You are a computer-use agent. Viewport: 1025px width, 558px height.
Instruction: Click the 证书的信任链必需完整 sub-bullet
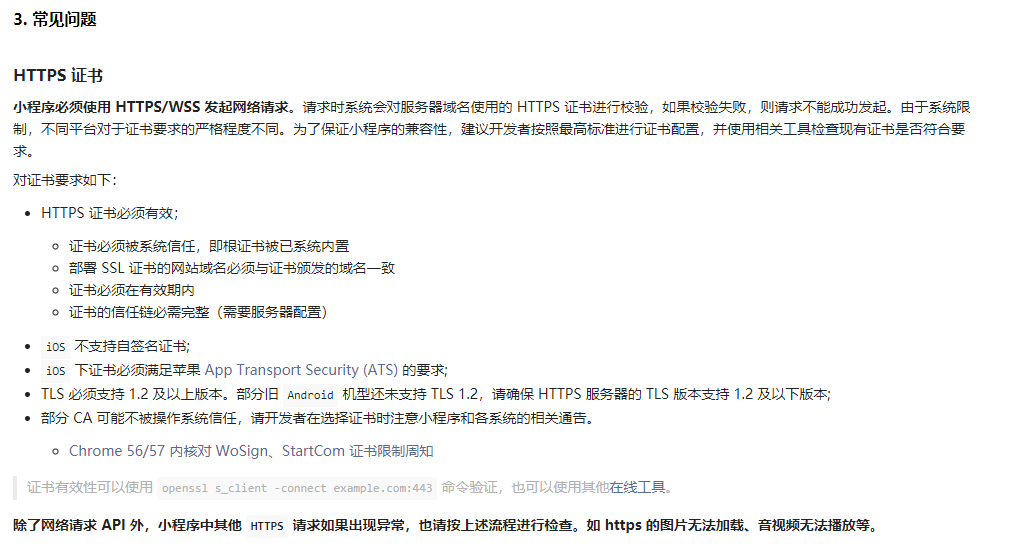tap(198, 312)
